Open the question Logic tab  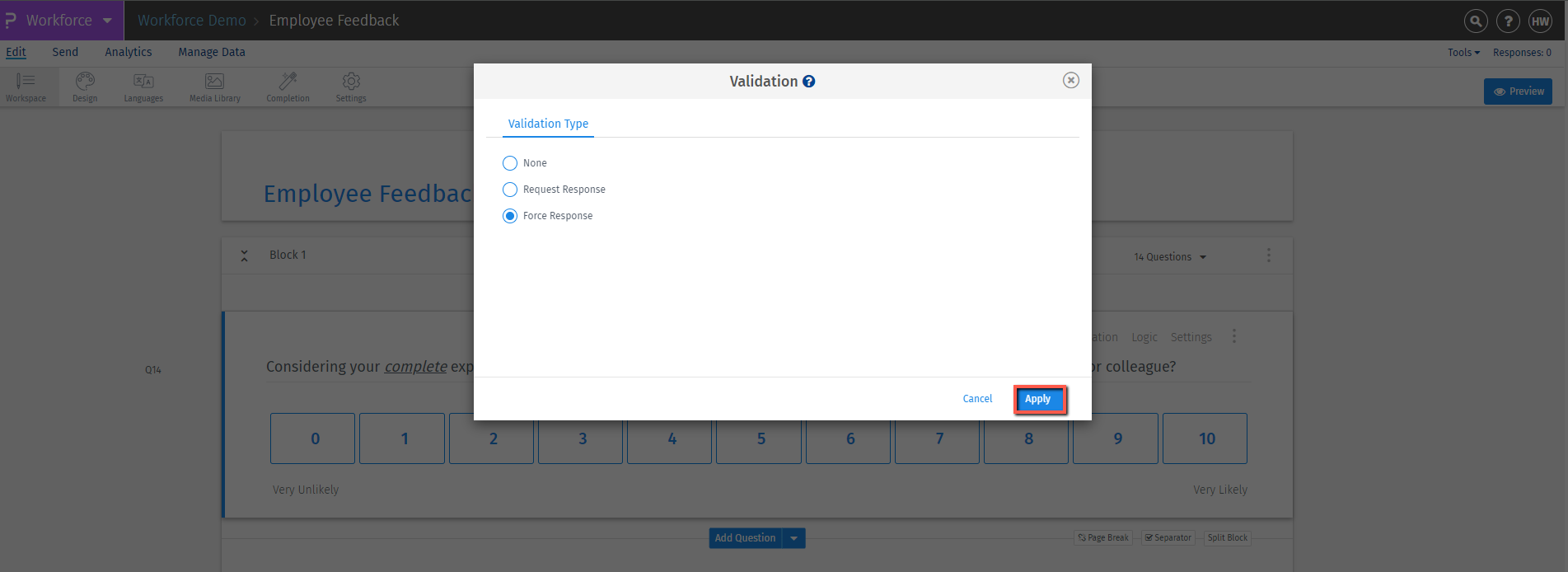pyautogui.click(x=1144, y=337)
